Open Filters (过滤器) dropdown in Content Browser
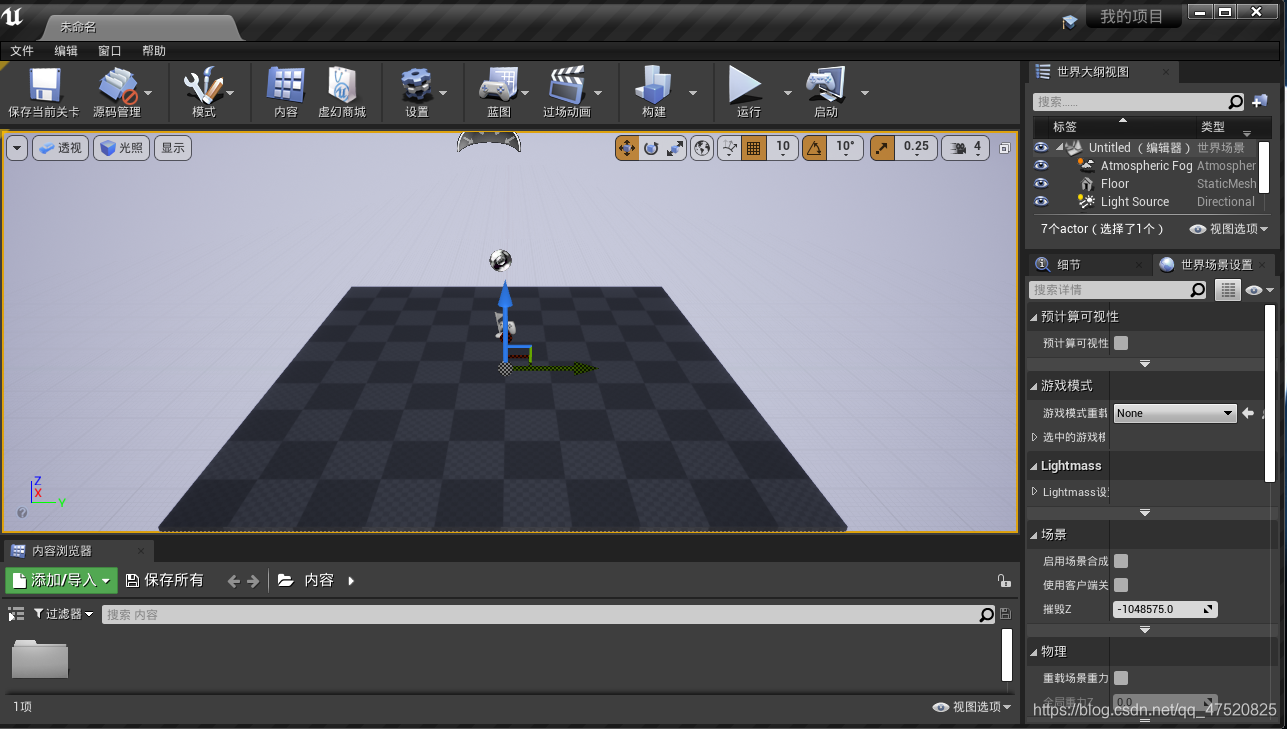The width and height of the screenshot is (1287, 729). (x=63, y=614)
